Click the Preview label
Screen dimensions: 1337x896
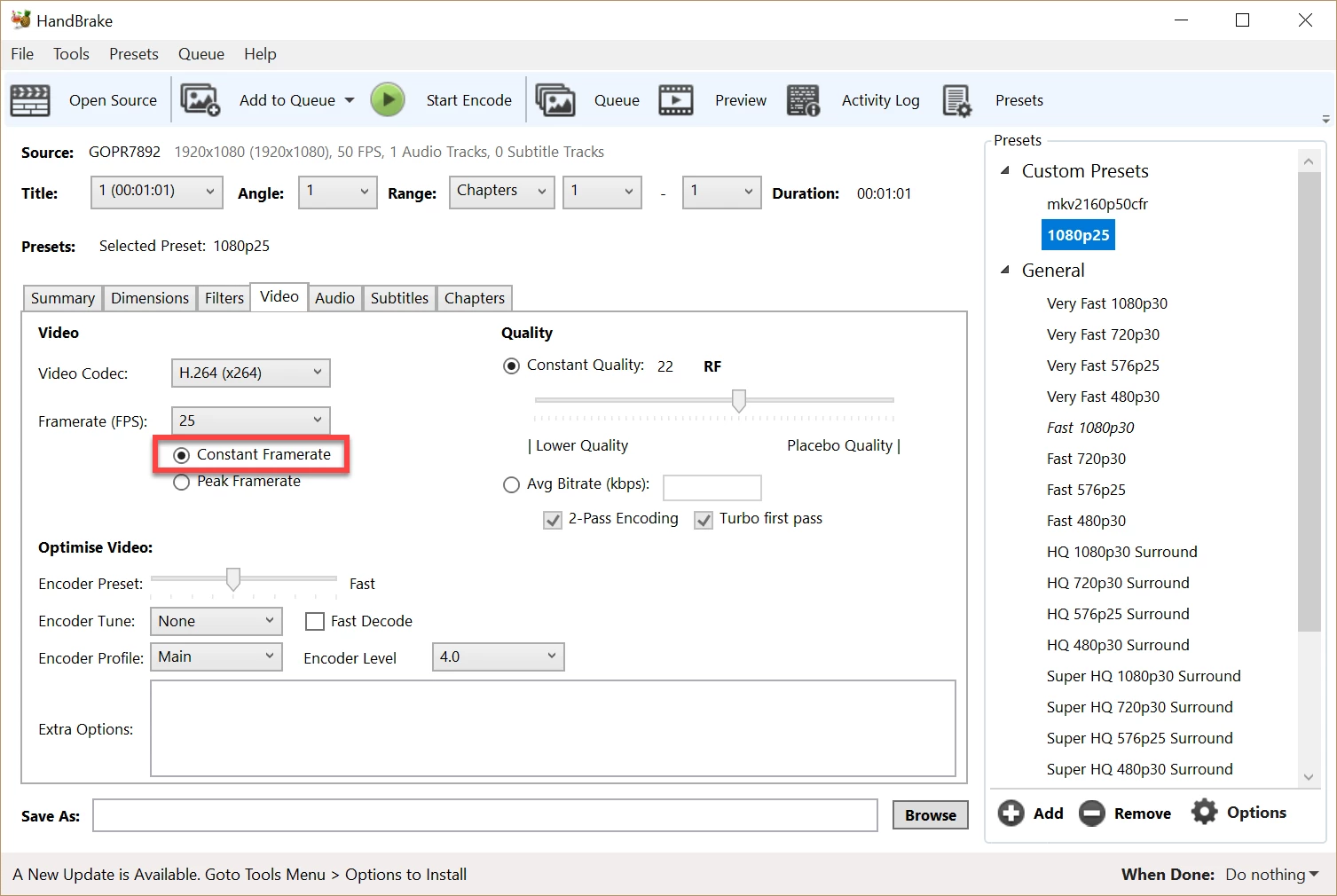(x=741, y=100)
